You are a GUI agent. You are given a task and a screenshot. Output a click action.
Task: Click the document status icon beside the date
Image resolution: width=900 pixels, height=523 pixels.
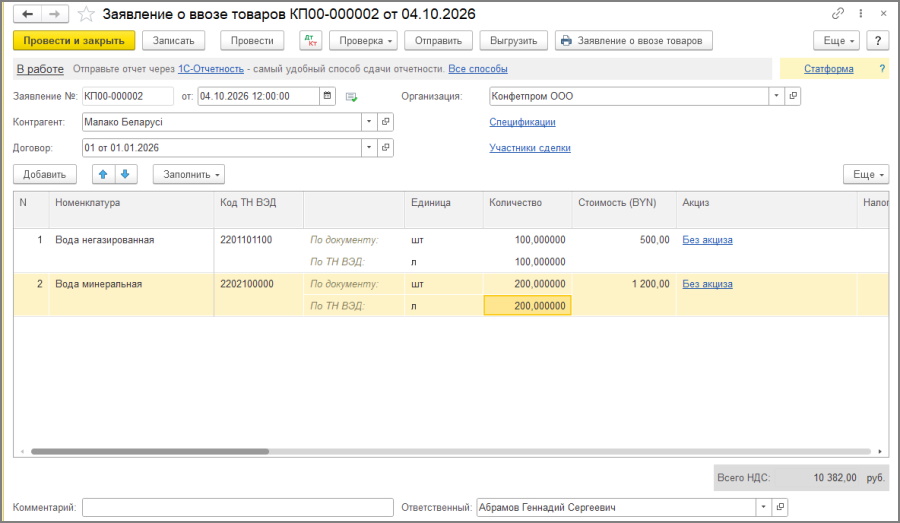351,96
